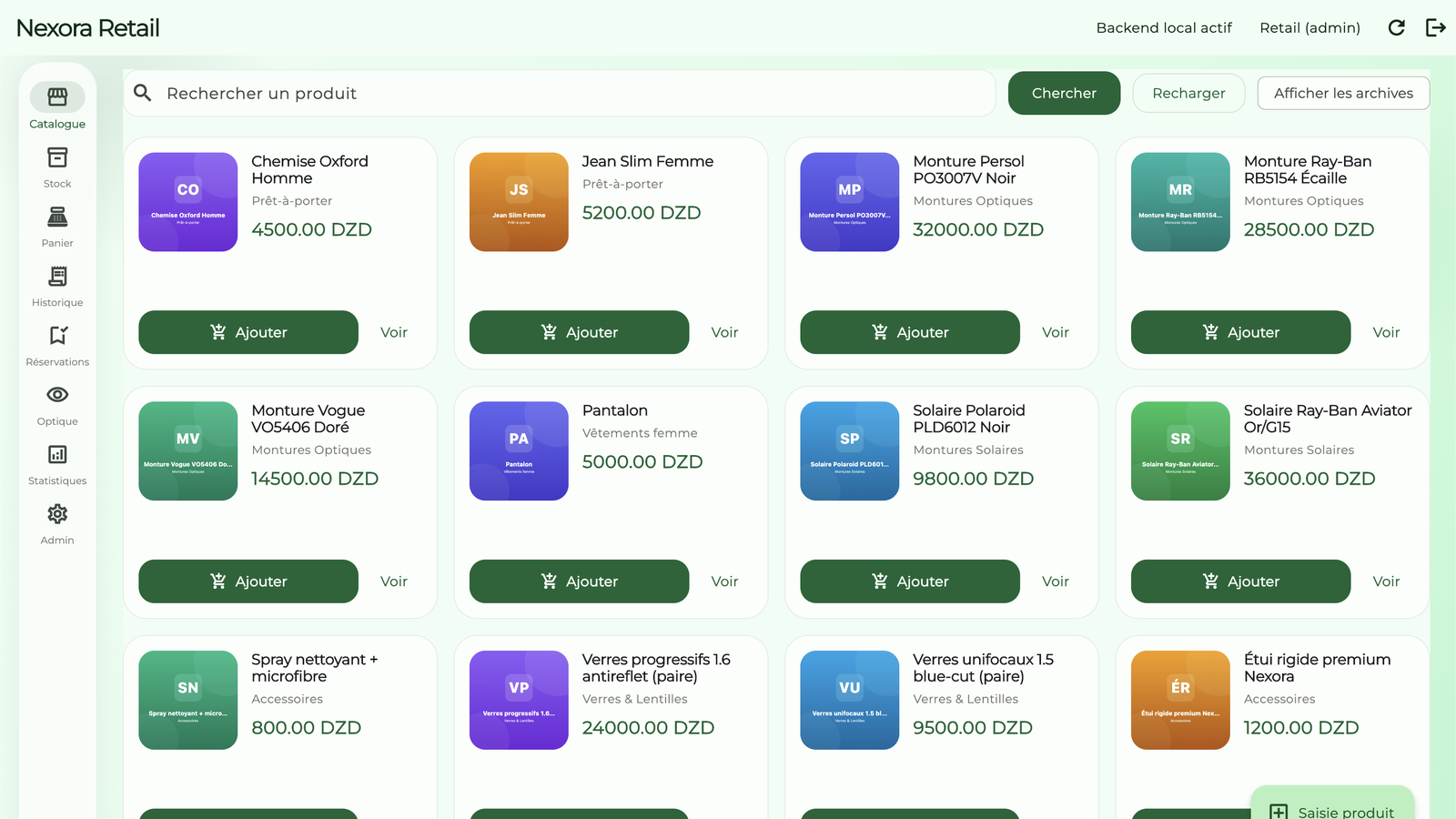Click the Backend local actif status text
Screen dimensions: 1456x819
click(x=1164, y=28)
